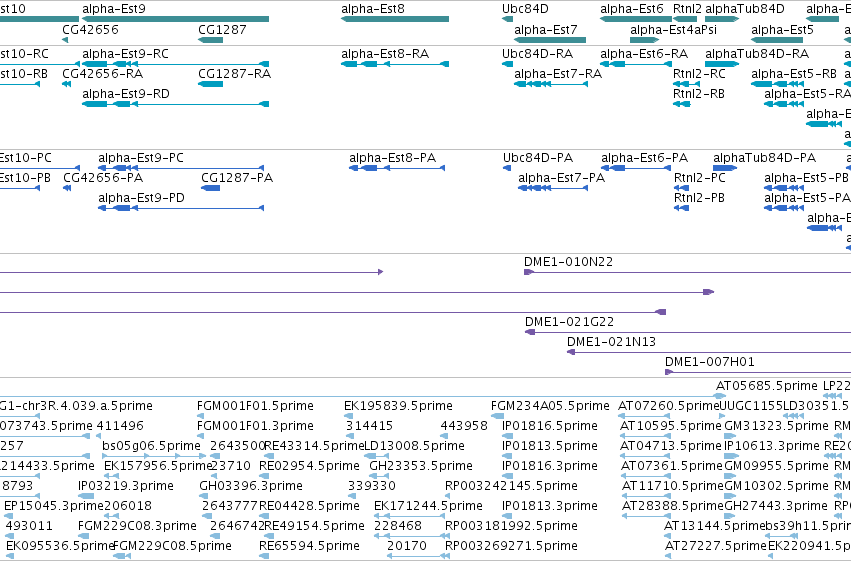Select protein alpha-Est9-PD
The height and width of the screenshot is (561, 851).
141,198
